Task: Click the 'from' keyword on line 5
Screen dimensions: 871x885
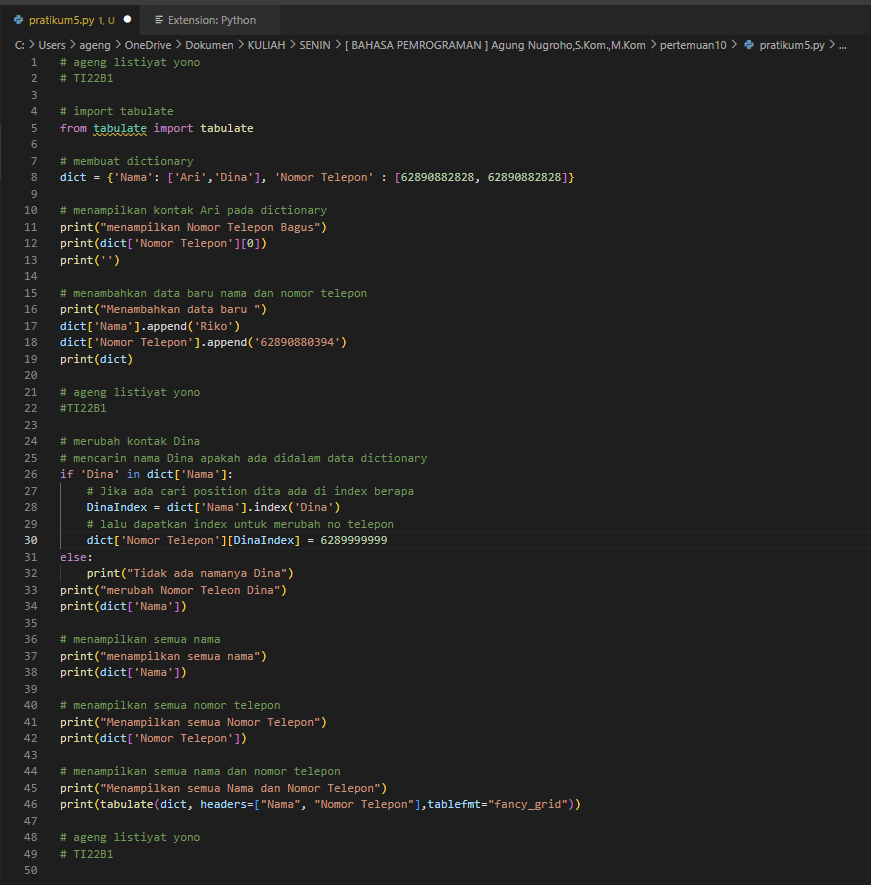Action: 73,128
